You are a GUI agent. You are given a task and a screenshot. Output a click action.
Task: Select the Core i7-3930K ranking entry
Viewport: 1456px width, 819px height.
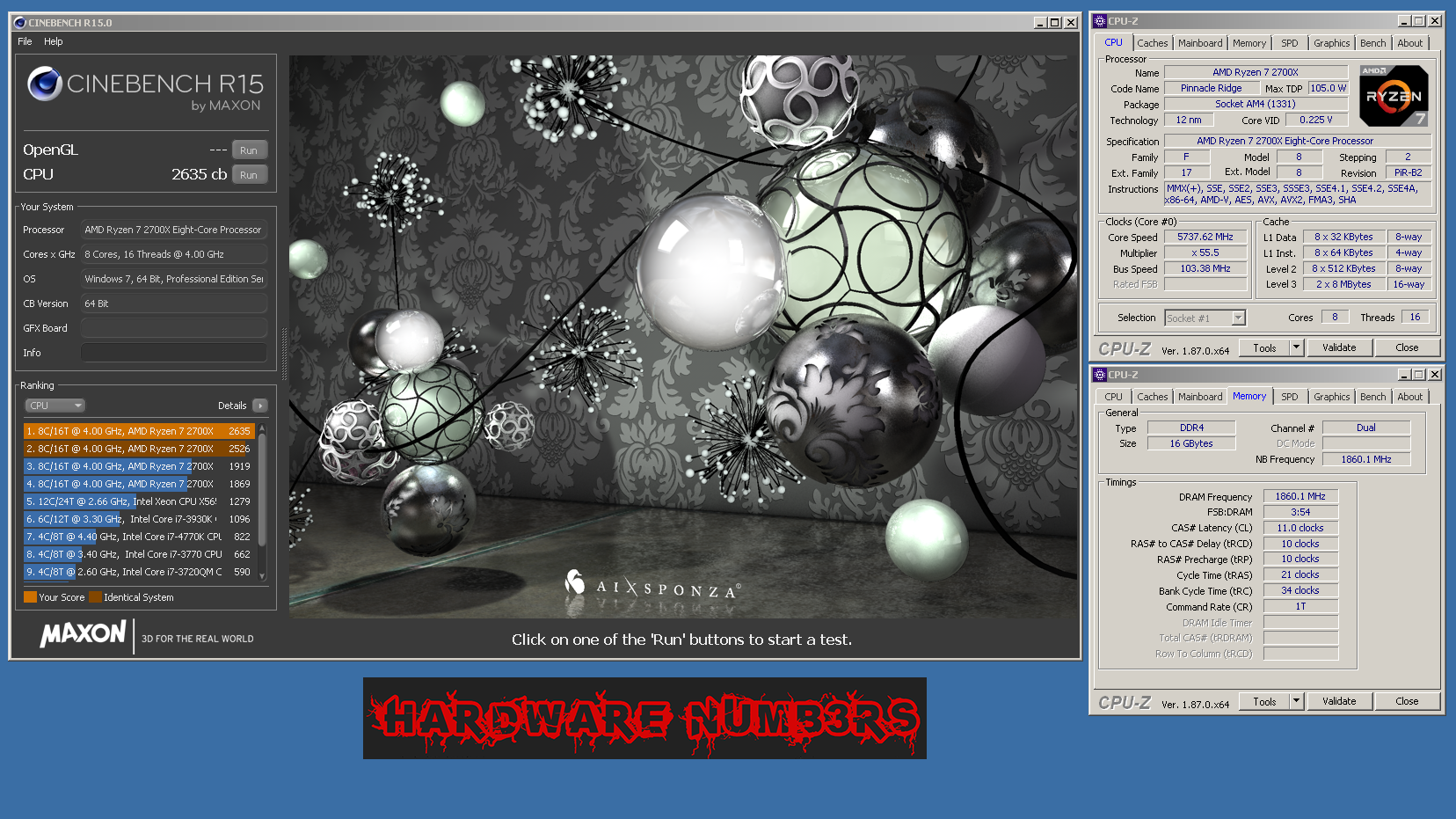pyautogui.click(x=139, y=519)
